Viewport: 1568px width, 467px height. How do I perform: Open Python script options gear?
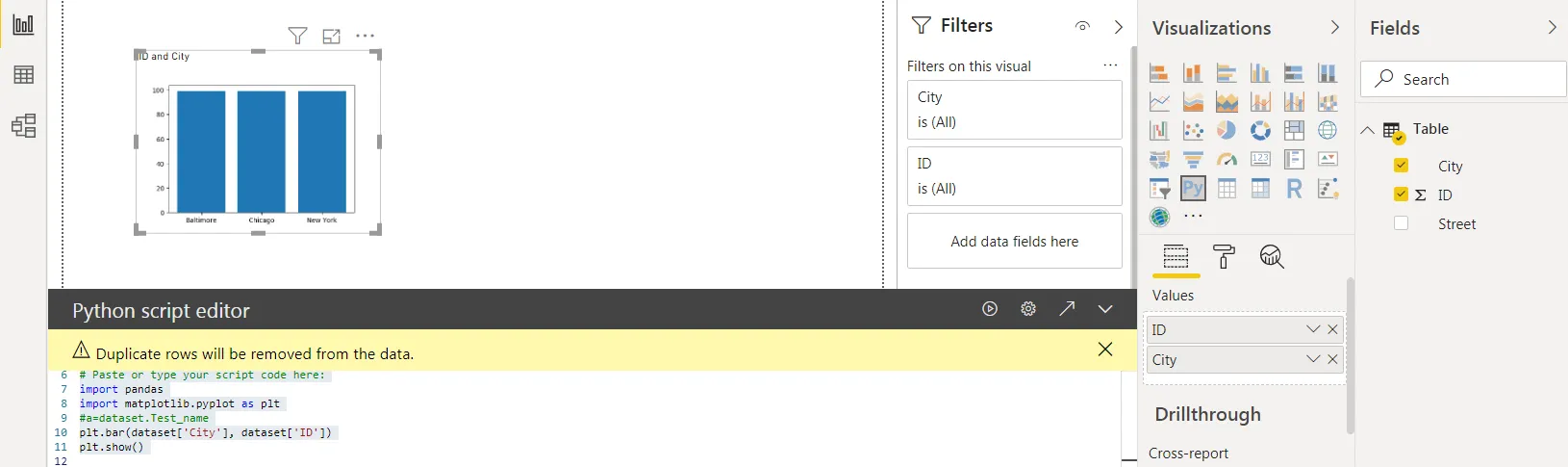pos(1028,309)
